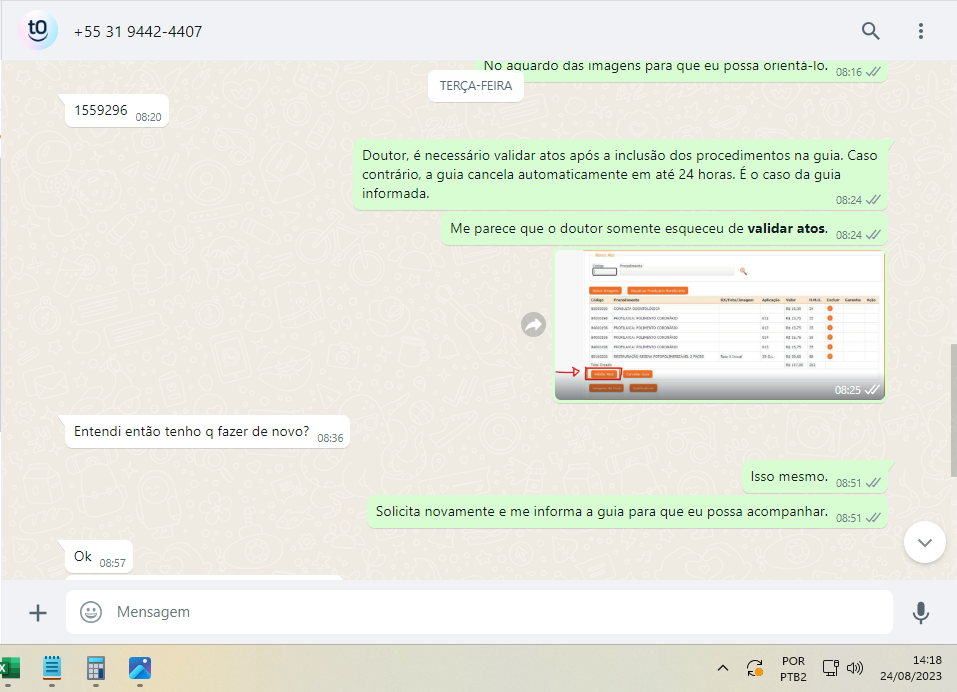Open the Photos taskbar icon
957x692 pixels.
tap(140, 668)
